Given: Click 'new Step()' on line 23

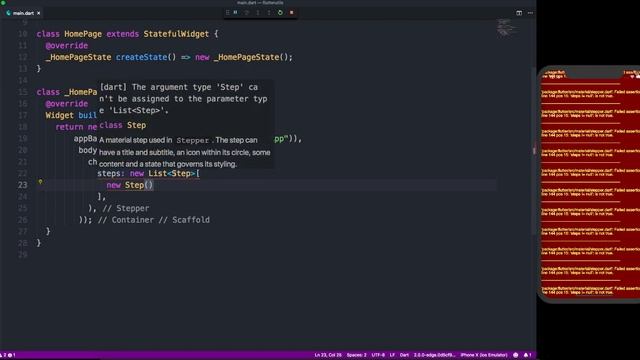Looking at the screenshot, I should (x=130, y=185).
